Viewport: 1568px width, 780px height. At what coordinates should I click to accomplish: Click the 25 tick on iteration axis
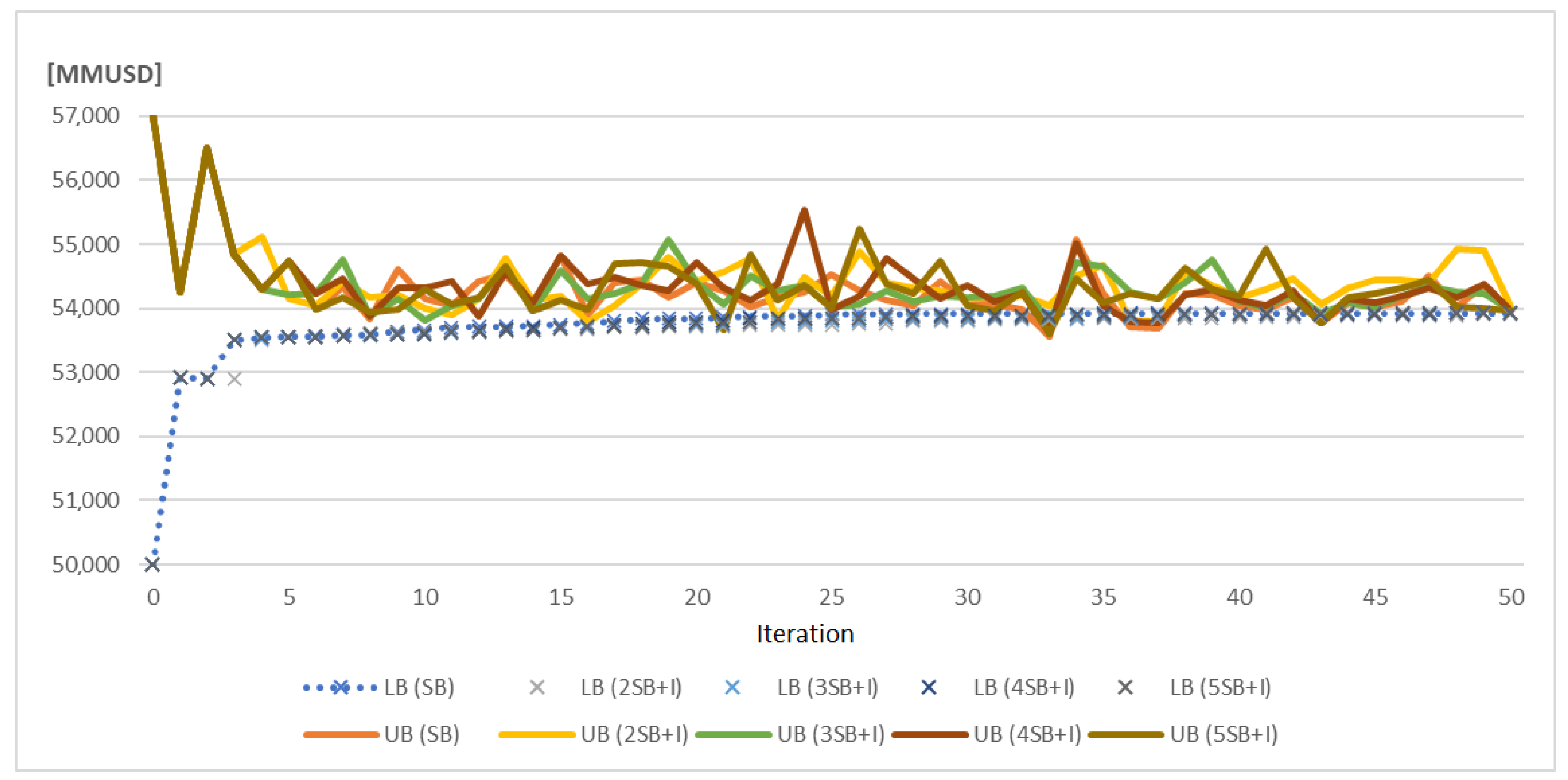(x=832, y=597)
